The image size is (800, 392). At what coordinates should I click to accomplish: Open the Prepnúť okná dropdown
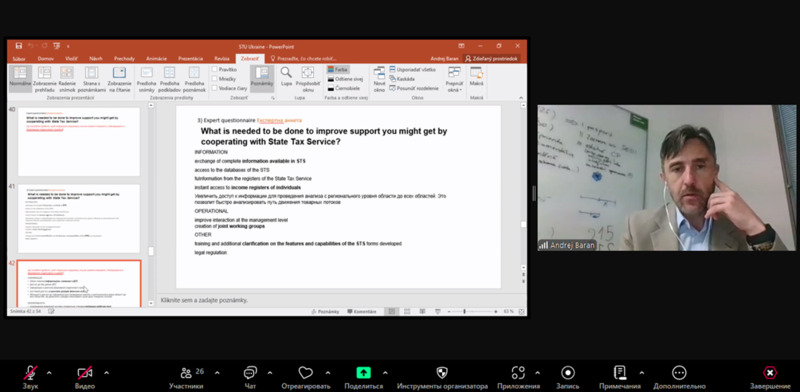pos(454,79)
